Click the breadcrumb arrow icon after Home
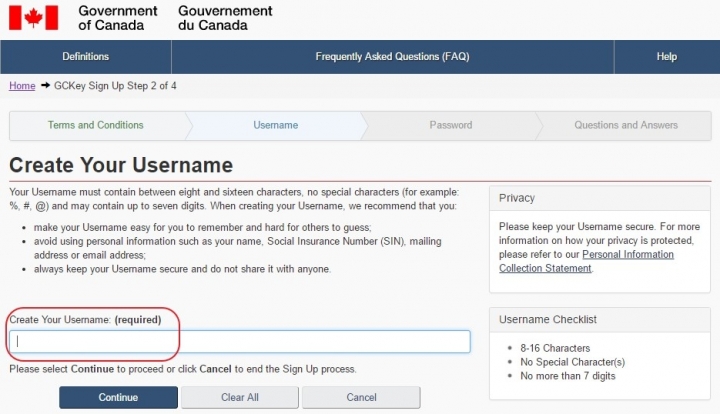This screenshot has height=414, width=720. coord(45,85)
